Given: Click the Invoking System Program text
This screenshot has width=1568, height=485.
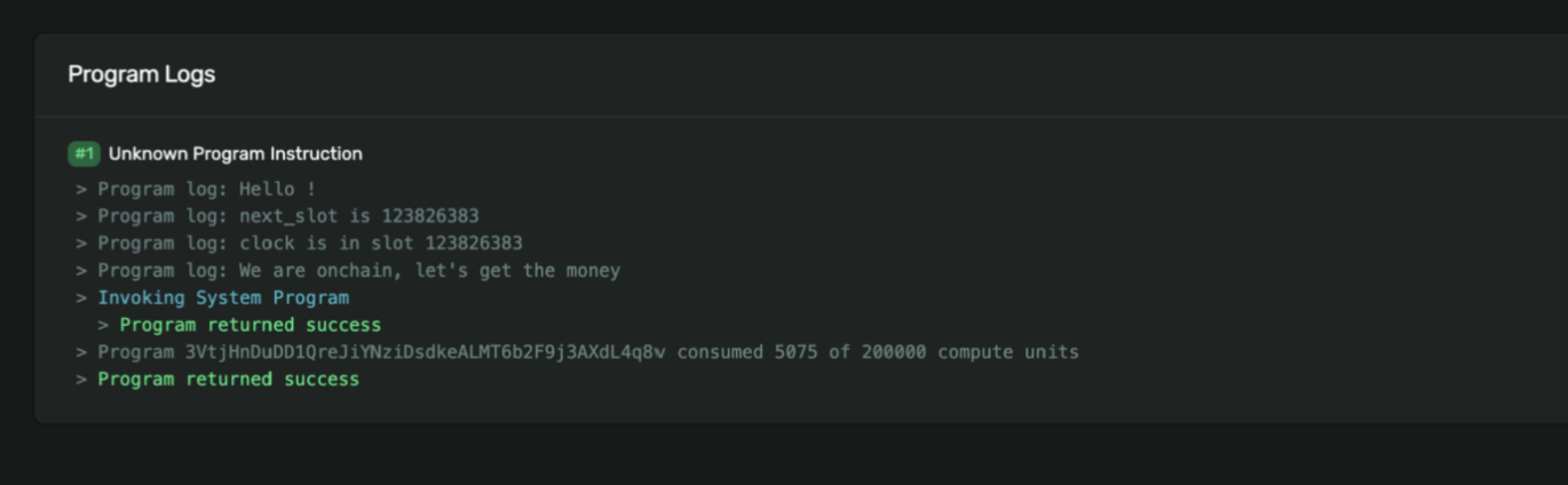Looking at the screenshot, I should click(223, 298).
